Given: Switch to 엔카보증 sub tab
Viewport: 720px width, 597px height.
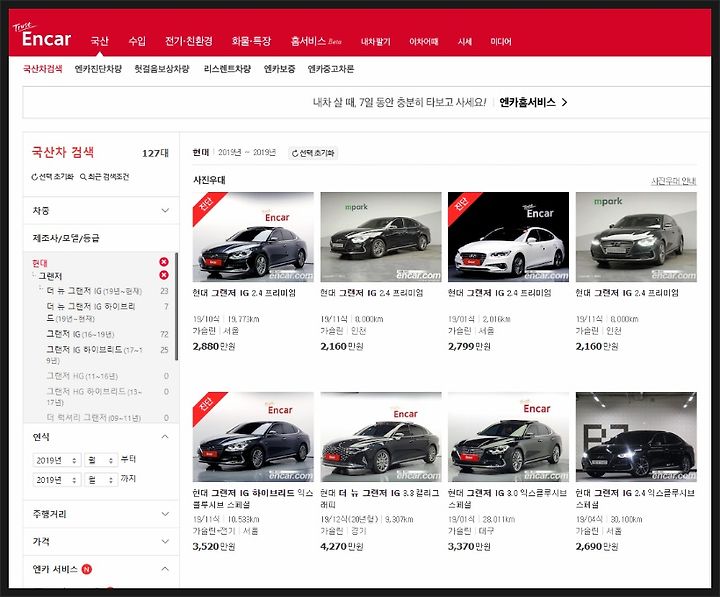Looking at the screenshot, I should click(279, 69).
